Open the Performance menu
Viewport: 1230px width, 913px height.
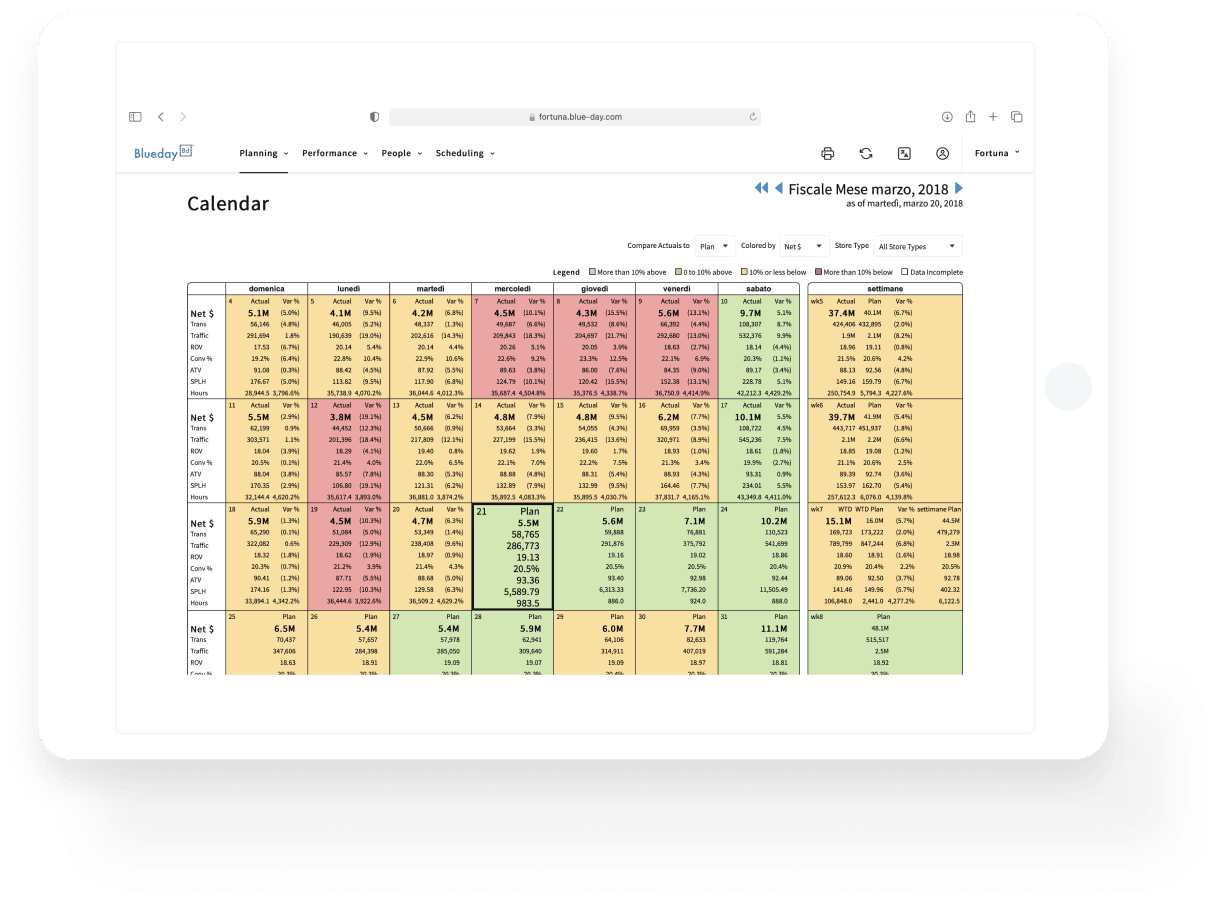point(335,153)
